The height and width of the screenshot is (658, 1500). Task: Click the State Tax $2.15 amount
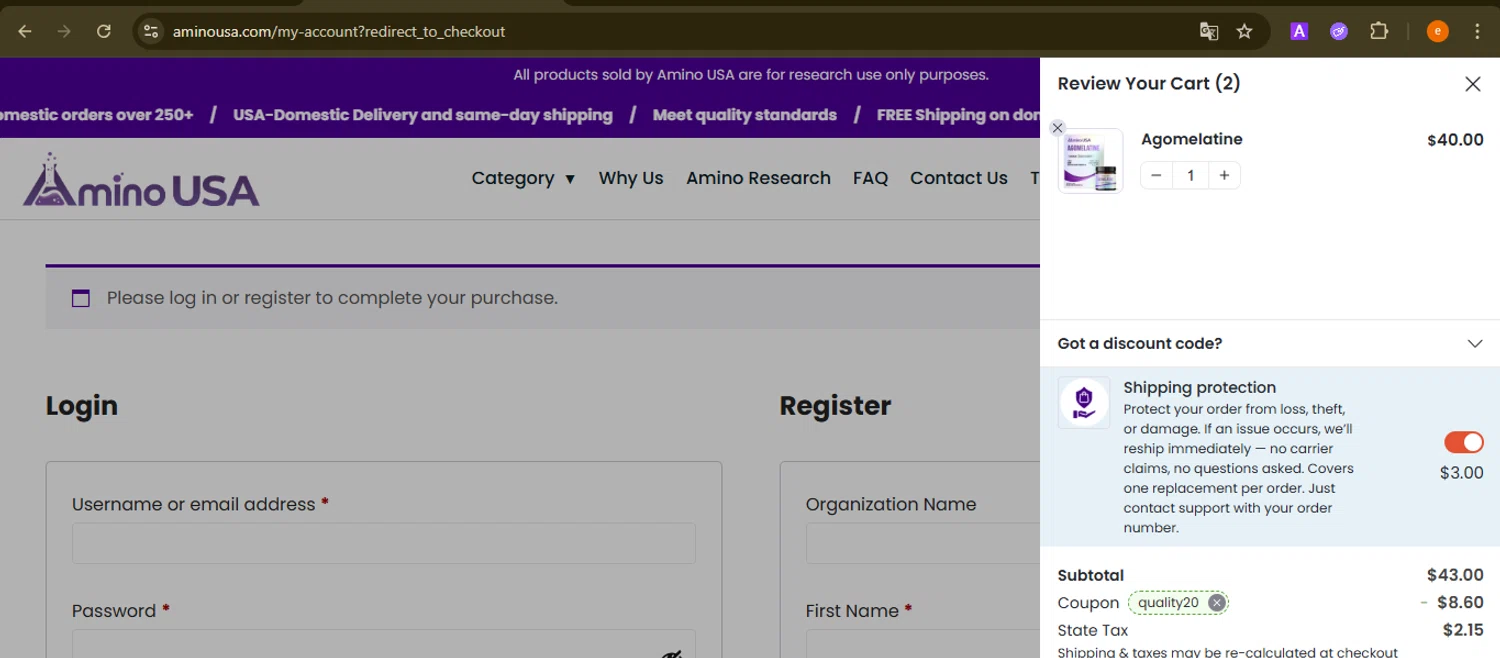(1463, 630)
